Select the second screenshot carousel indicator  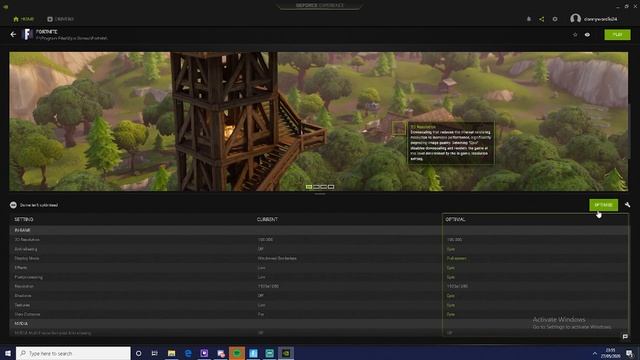316,187
